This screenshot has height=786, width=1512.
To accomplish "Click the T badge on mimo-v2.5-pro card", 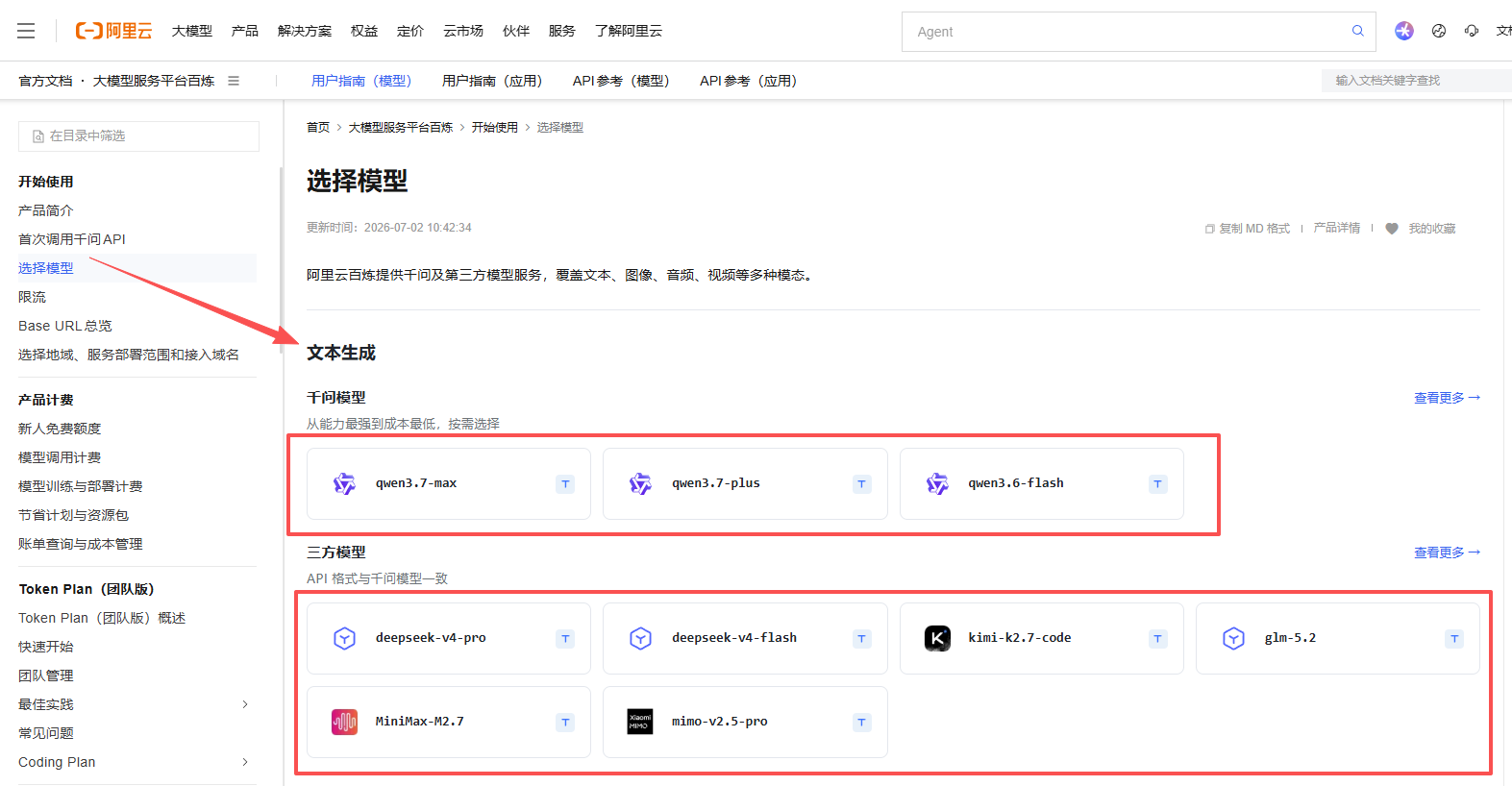I will pyautogui.click(x=861, y=723).
